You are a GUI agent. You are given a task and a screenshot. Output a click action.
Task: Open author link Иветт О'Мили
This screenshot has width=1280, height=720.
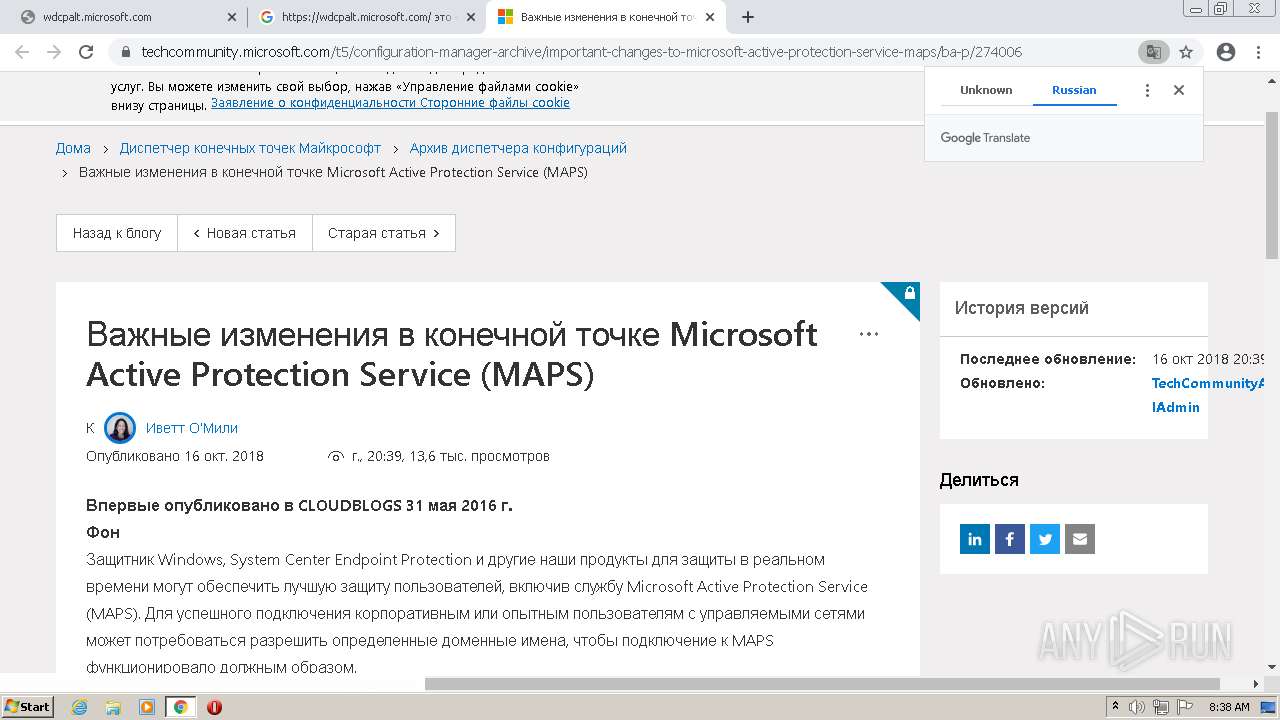point(192,428)
